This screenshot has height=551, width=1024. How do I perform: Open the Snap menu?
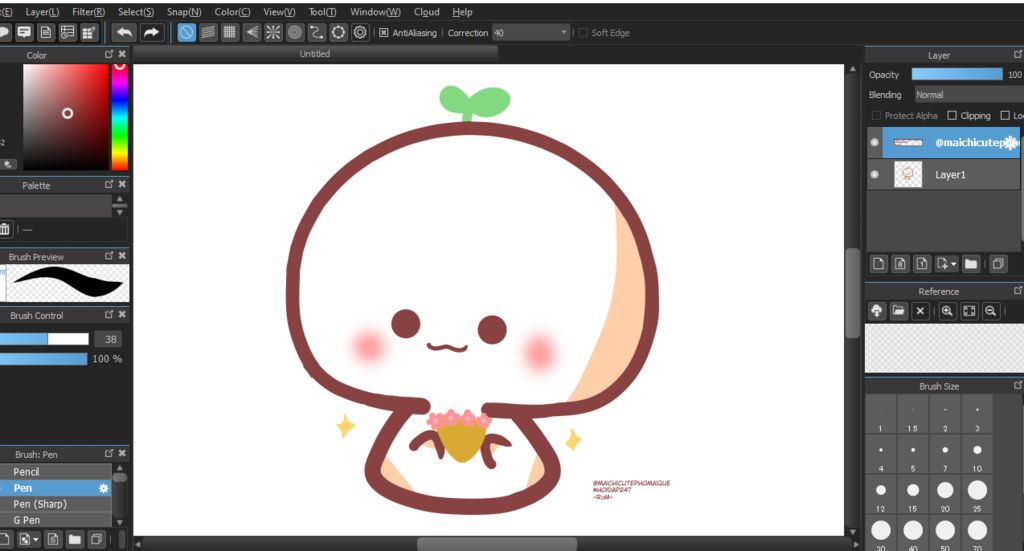tap(184, 12)
